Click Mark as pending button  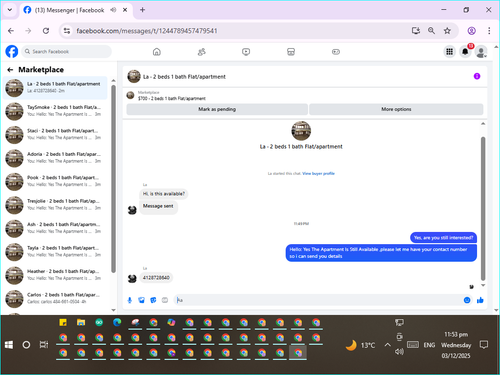217,109
